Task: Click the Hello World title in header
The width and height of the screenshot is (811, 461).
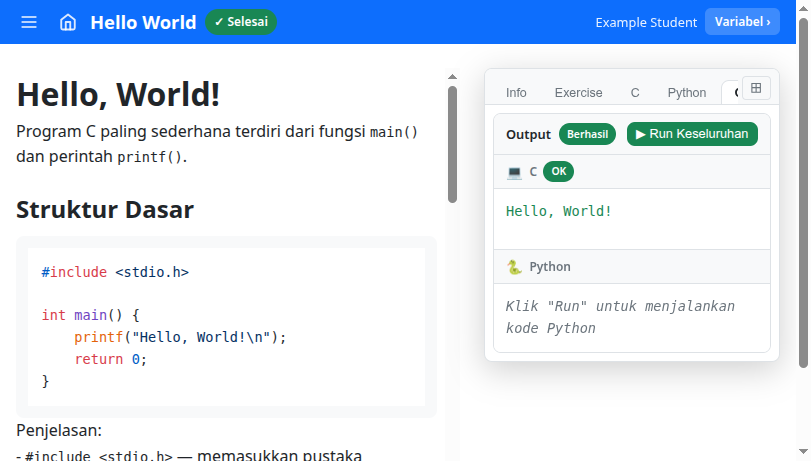Action: click(x=143, y=22)
